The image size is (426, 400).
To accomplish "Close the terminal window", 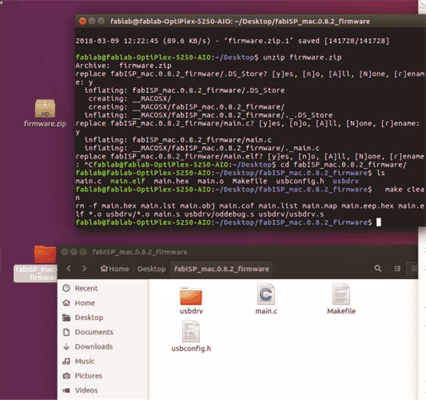I will tap(83, 21).
